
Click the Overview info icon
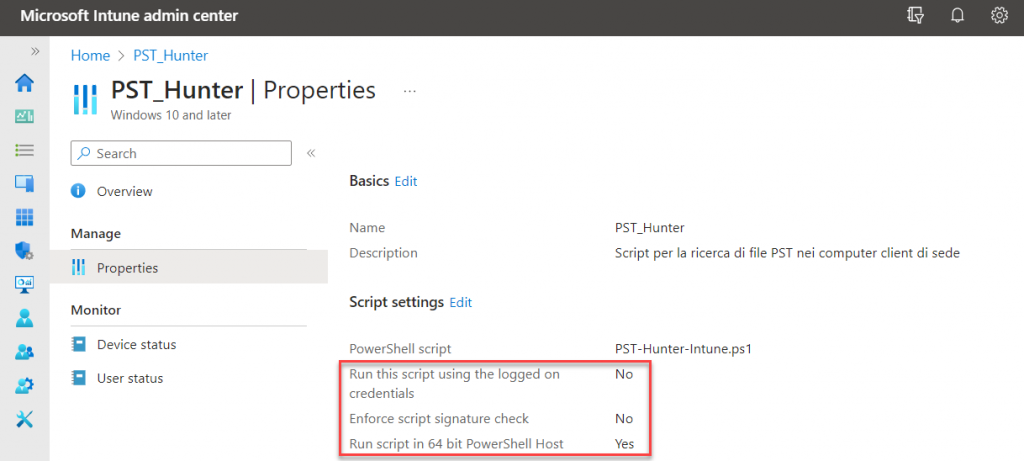78,191
